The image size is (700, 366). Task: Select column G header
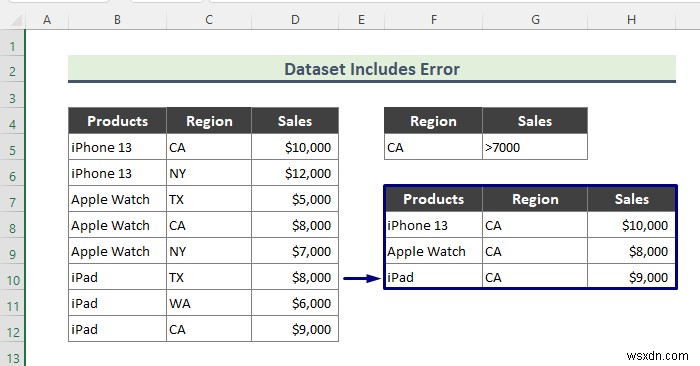pos(535,20)
